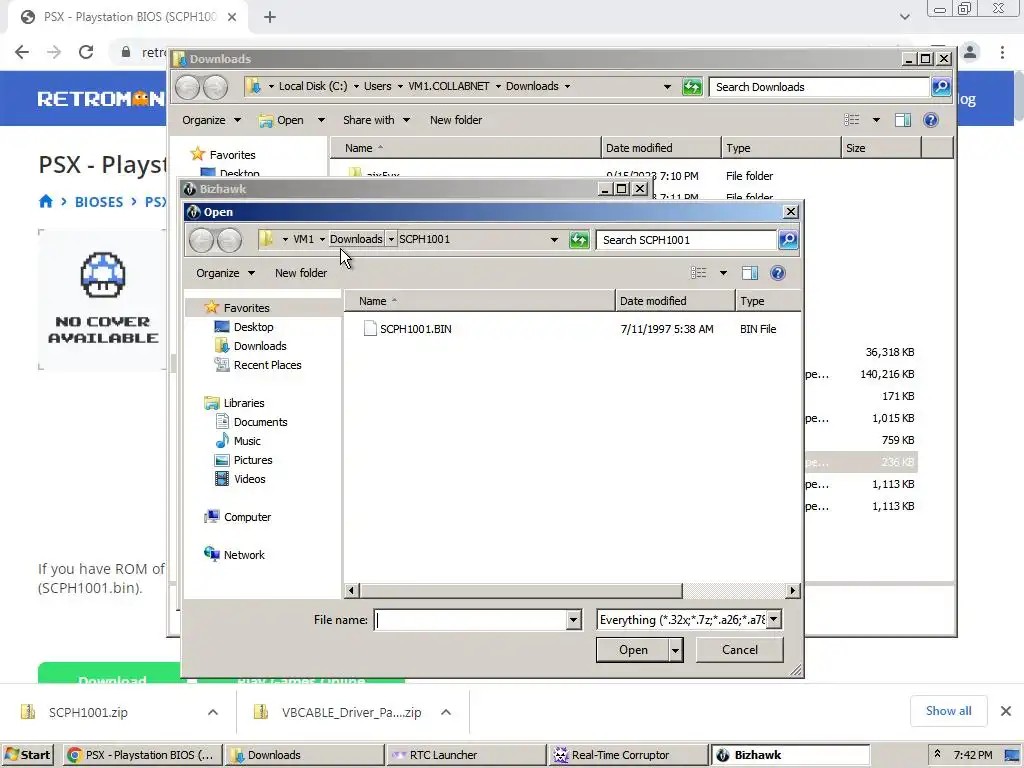Click VM1 in Open dialog breadcrumb

(303, 239)
